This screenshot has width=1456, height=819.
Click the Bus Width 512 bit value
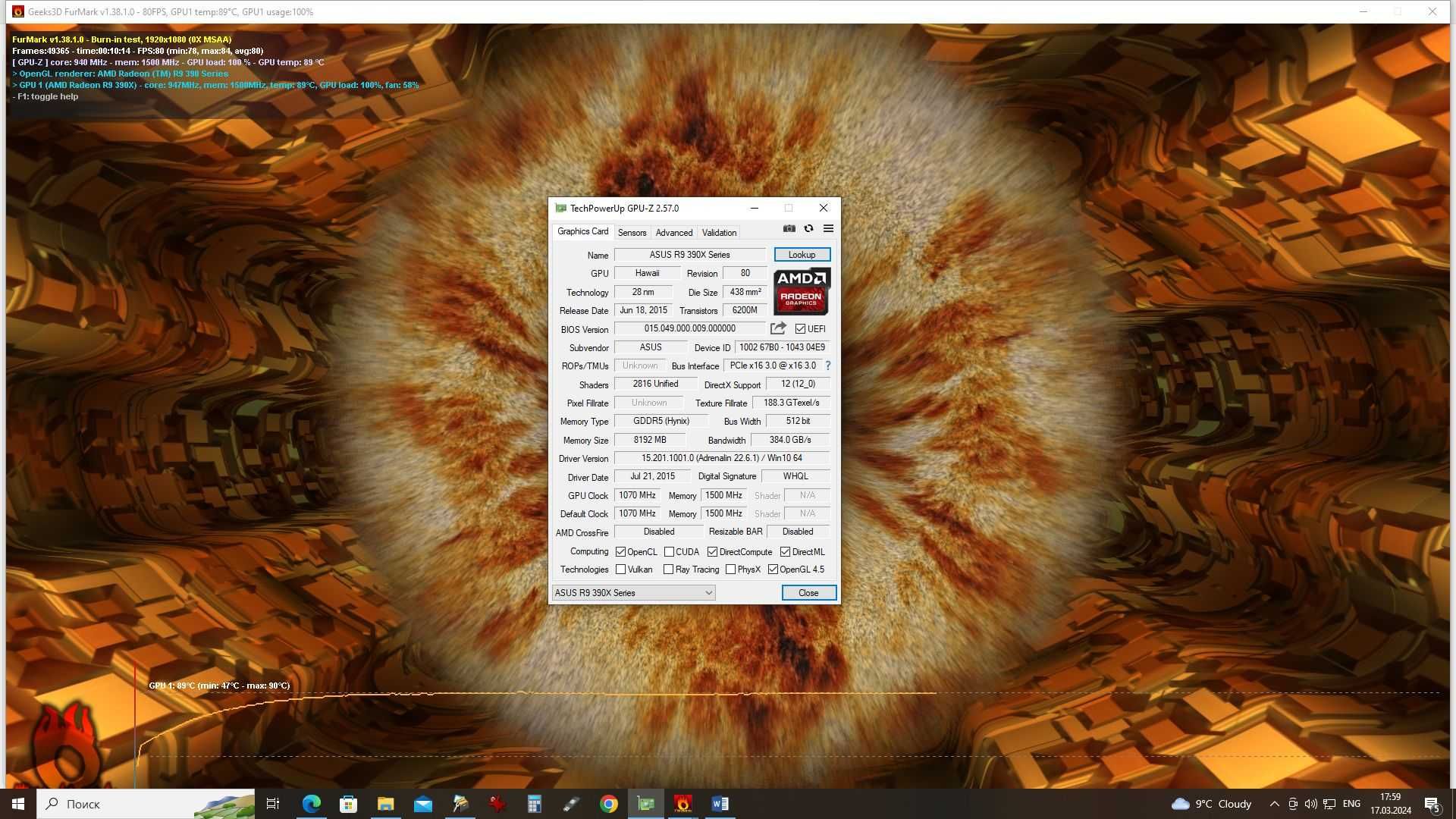[798, 421]
